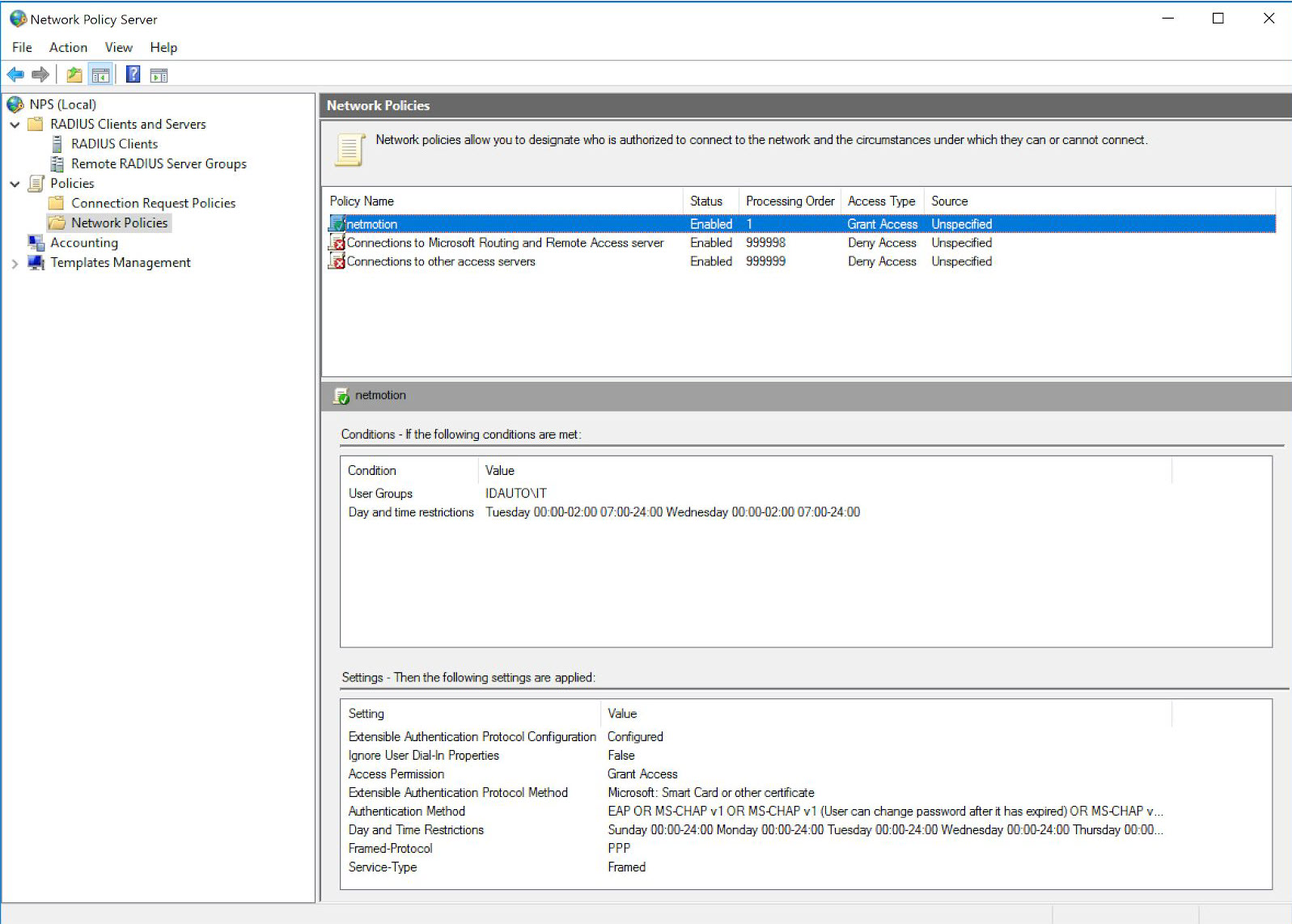Image resolution: width=1292 pixels, height=924 pixels.
Task: Click the IDAUTO\IT value
Action: tap(516, 494)
